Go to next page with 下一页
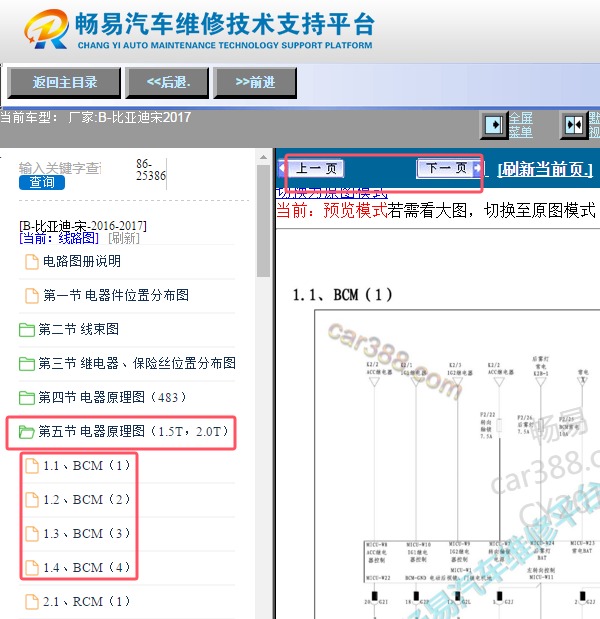This screenshot has height=619, width=600. 449,169
